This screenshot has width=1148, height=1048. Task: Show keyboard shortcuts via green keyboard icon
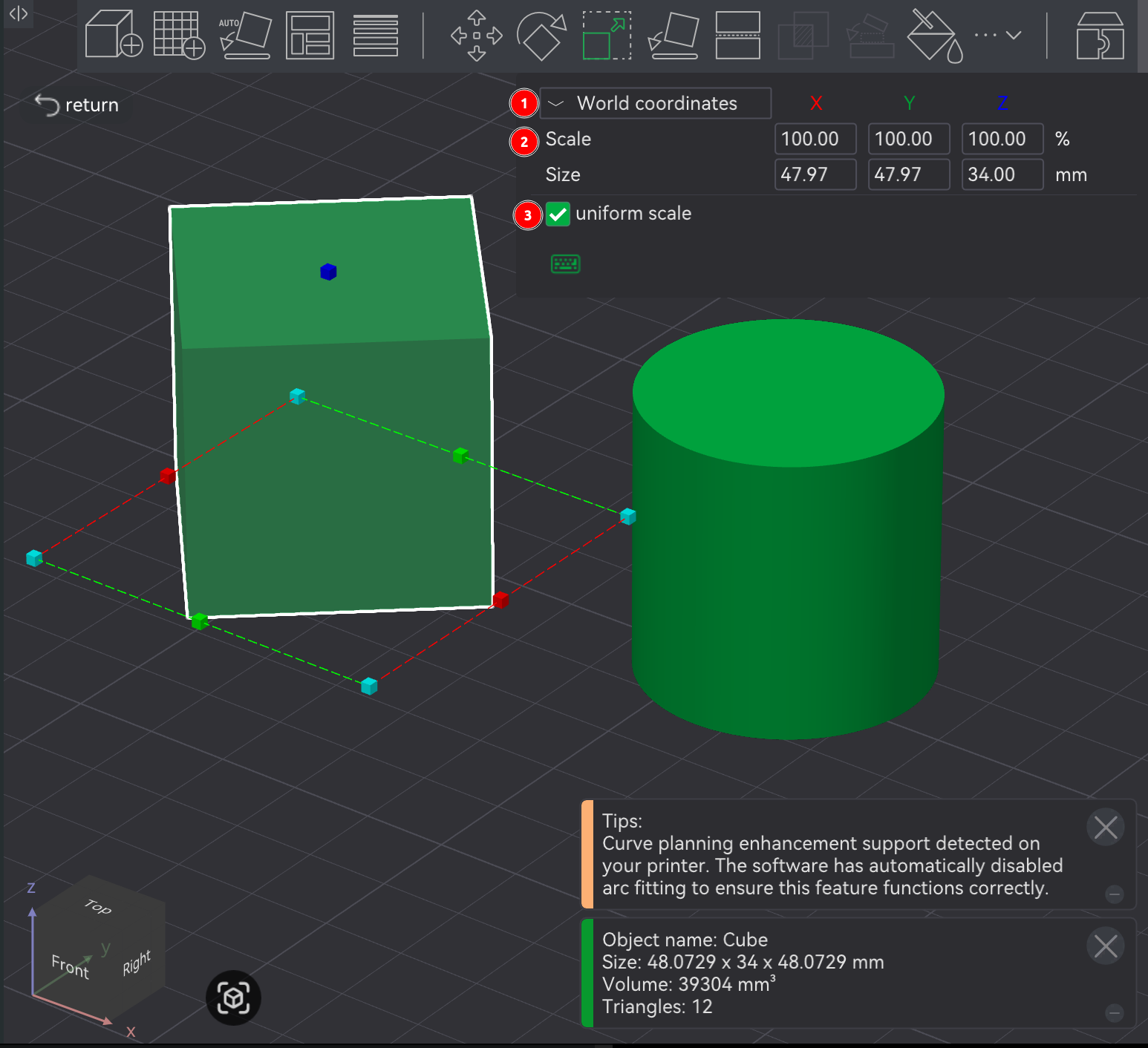(566, 263)
